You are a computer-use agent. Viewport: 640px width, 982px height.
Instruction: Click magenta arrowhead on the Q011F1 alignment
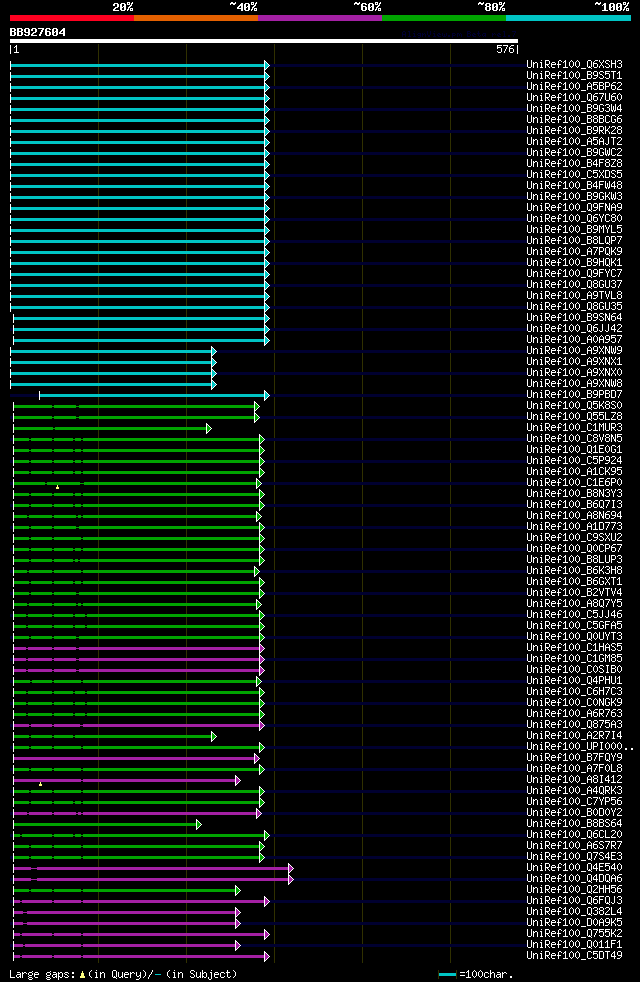click(237, 945)
